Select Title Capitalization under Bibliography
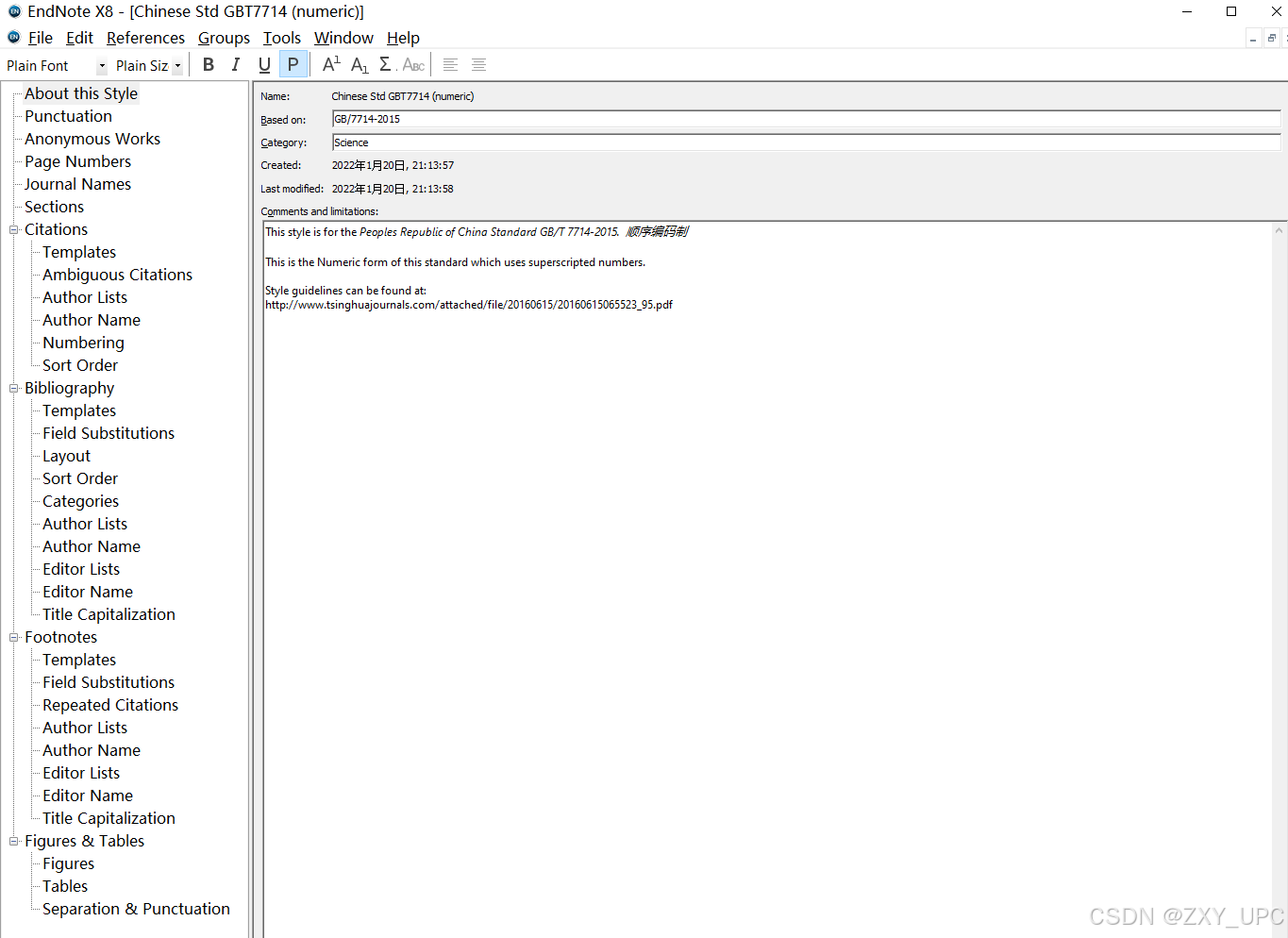The height and width of the screenshot is (938, 1288). 109,614
